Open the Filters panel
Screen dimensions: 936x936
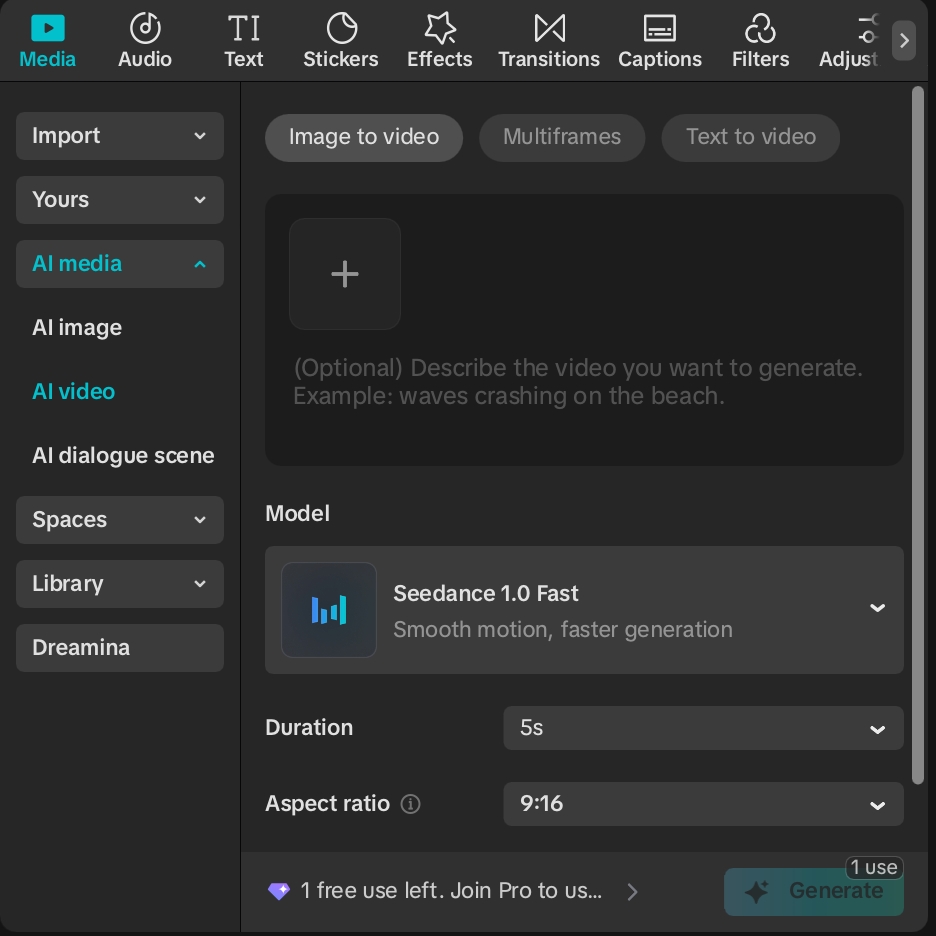pyautogui.click(x=760, y=28)
